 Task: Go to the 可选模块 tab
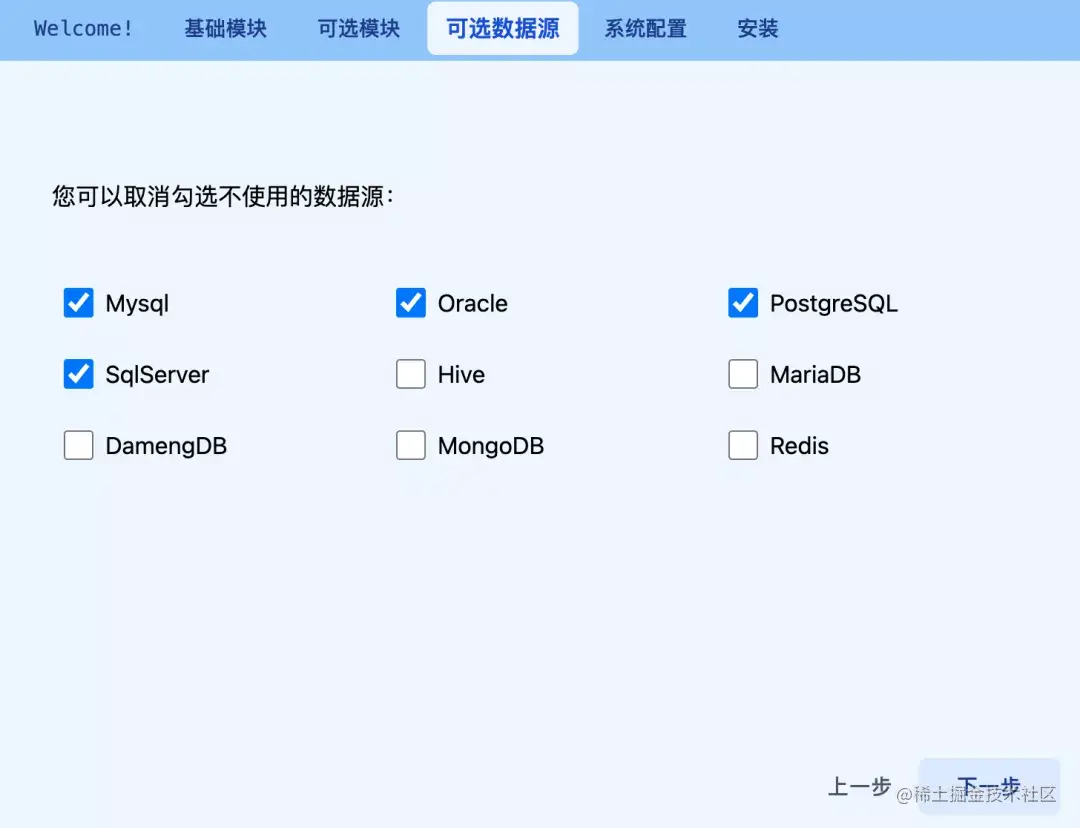[358, 28]
